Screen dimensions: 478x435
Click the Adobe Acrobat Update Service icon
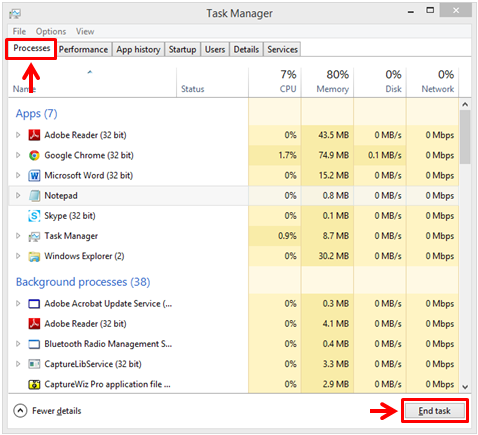tap(34, 304)
